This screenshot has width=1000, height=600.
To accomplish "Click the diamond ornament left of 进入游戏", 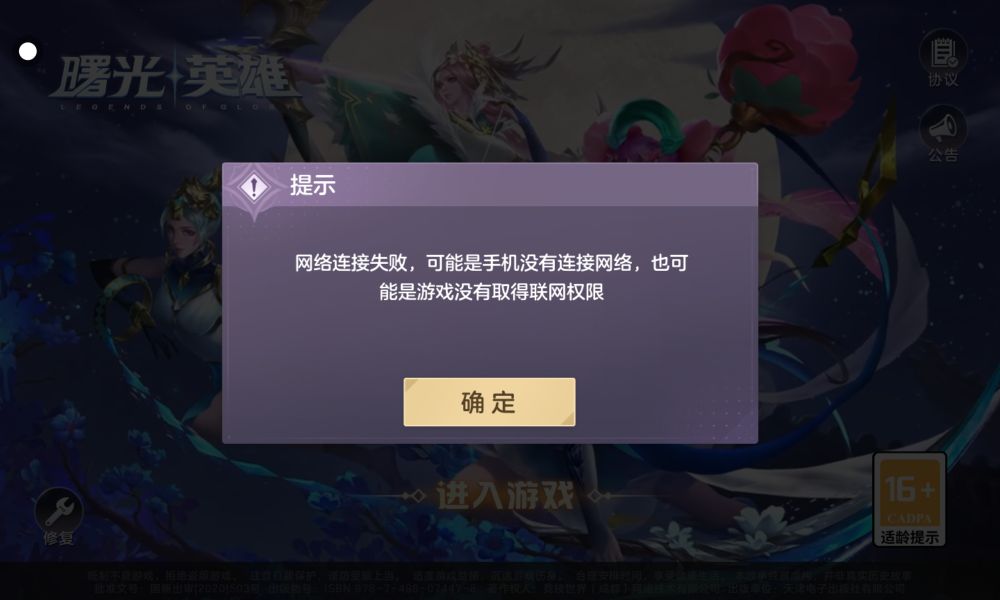I will coord(415,495).
